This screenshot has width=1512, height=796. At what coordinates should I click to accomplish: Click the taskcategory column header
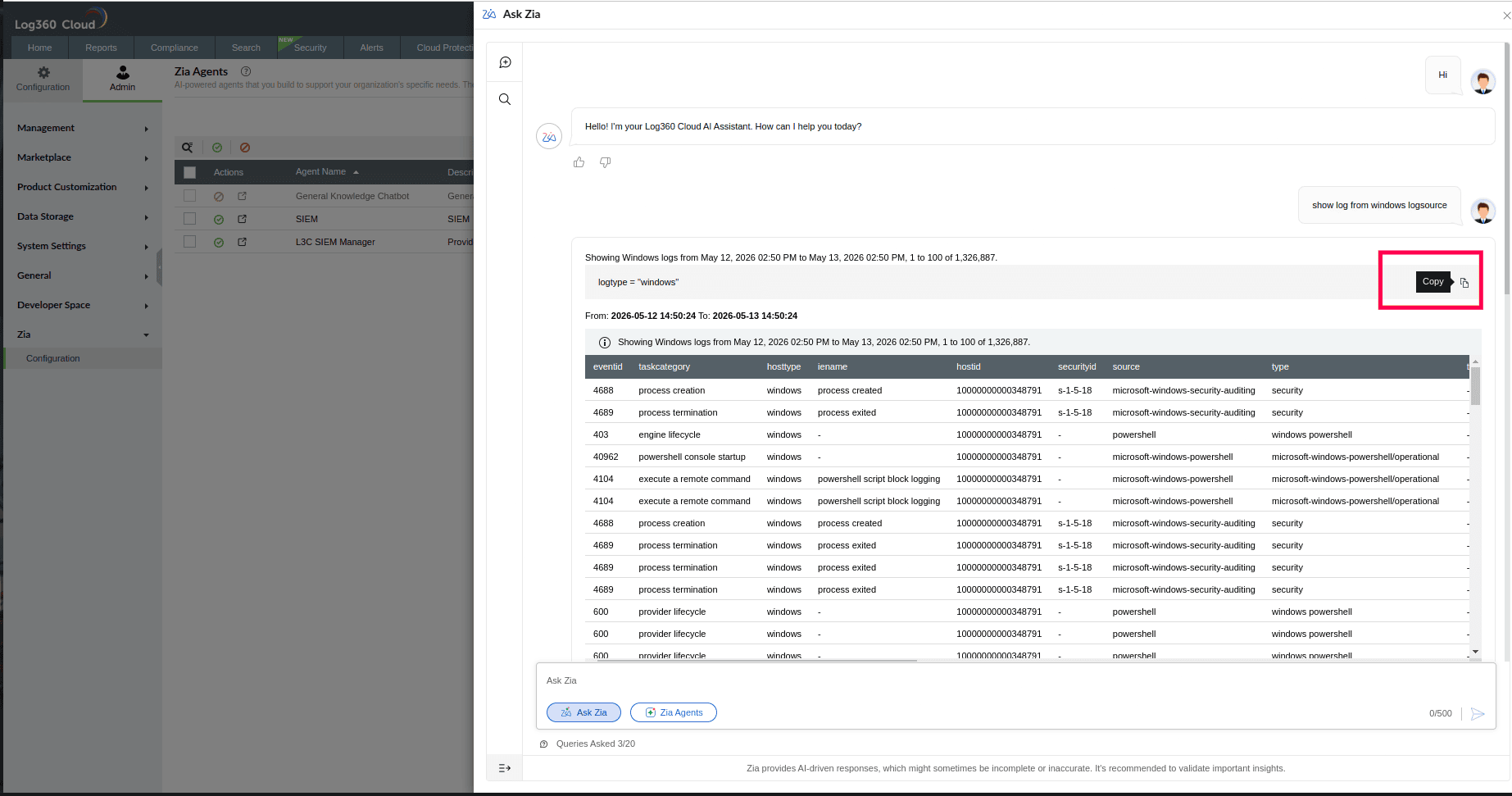click(664, 366)
